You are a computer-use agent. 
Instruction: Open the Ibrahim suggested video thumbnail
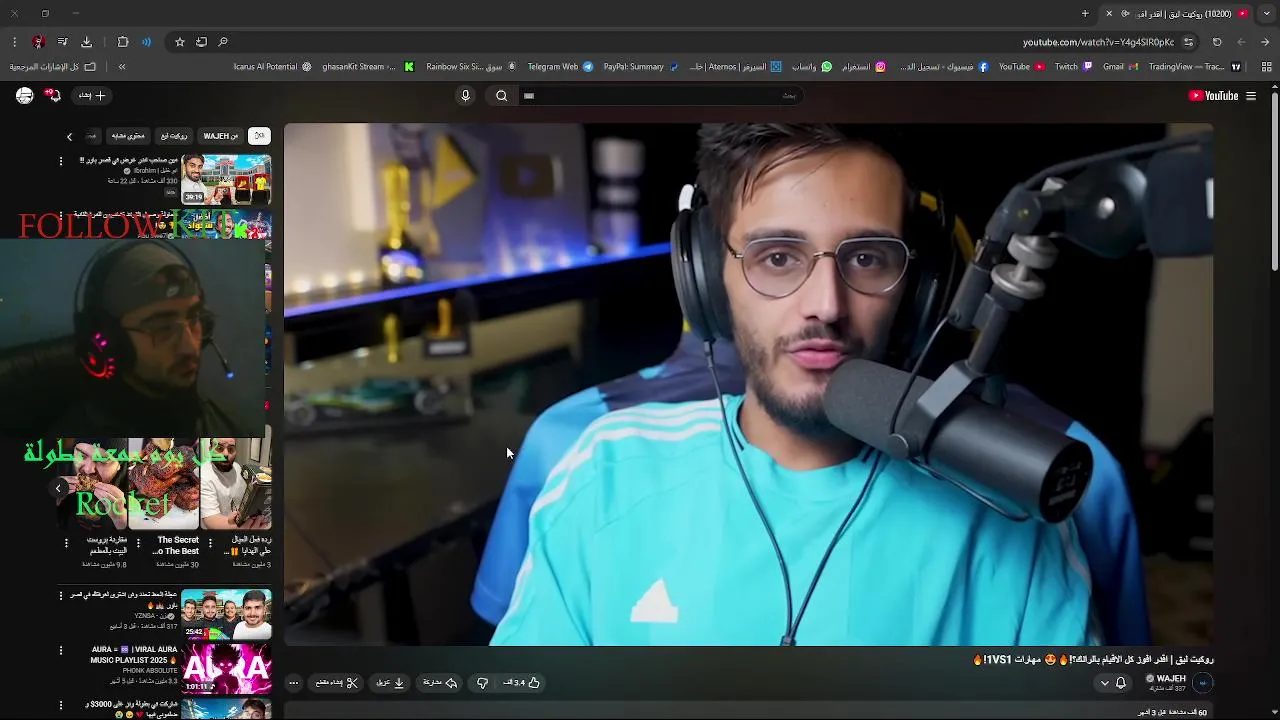226,179
